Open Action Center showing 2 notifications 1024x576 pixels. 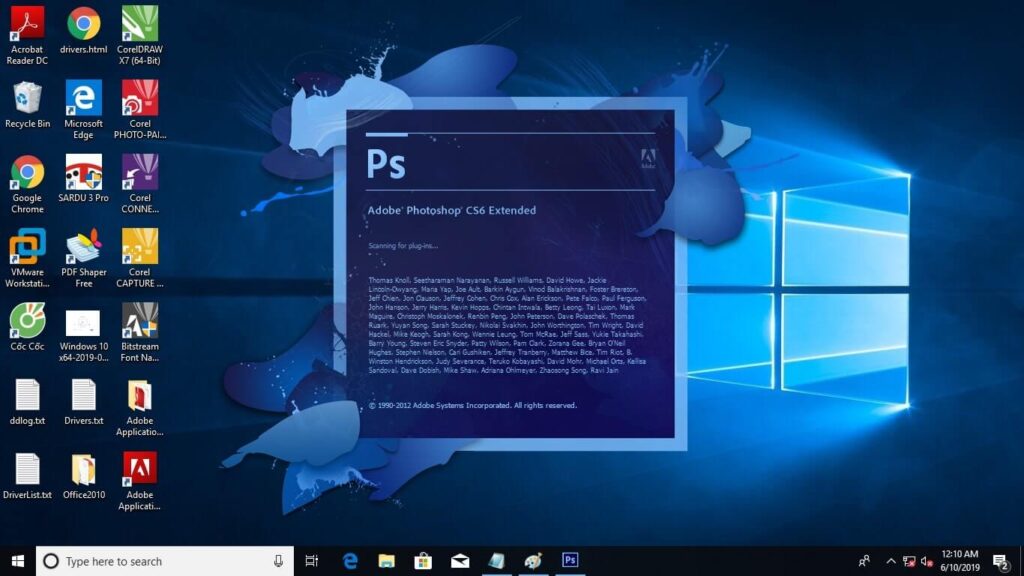point(999,560)
